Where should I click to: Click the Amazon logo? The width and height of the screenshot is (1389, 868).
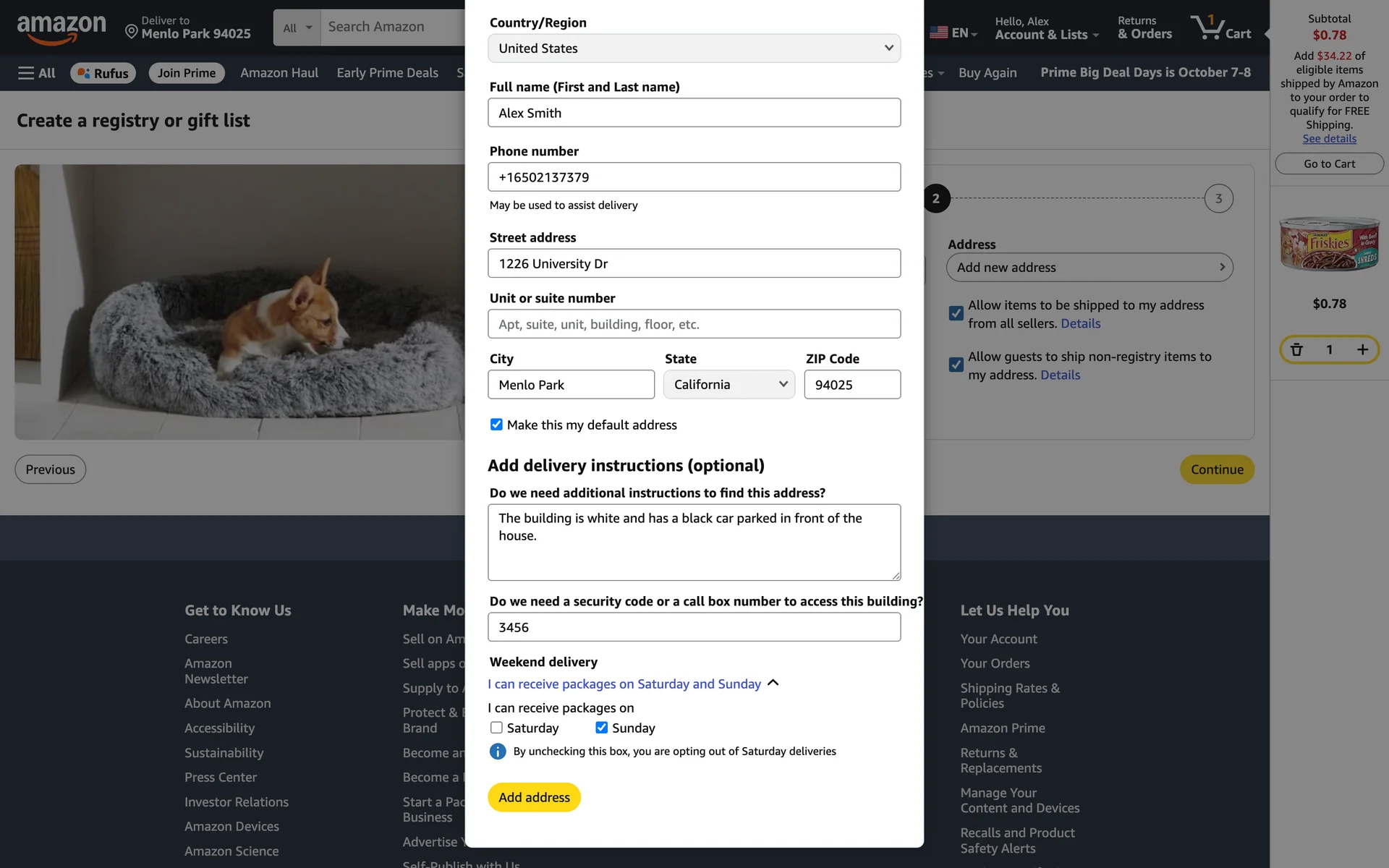(61, 29)
